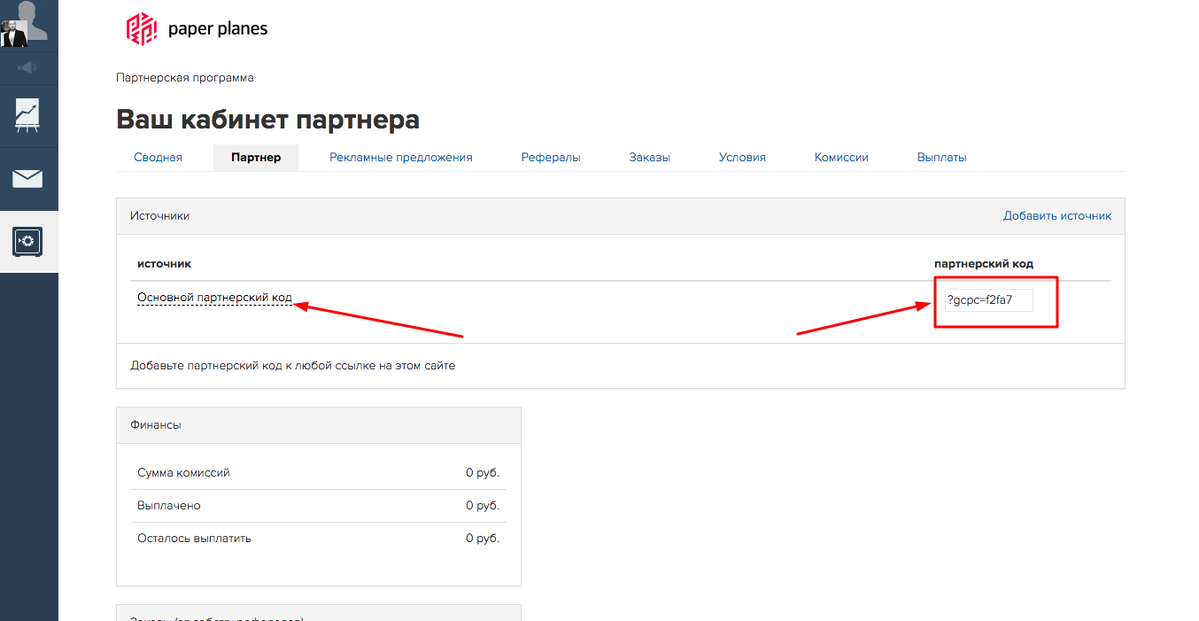The height and width of the screenshot is (621, 1199).
Task: Open the Заказы tab
Action: [x=649, y=157]
